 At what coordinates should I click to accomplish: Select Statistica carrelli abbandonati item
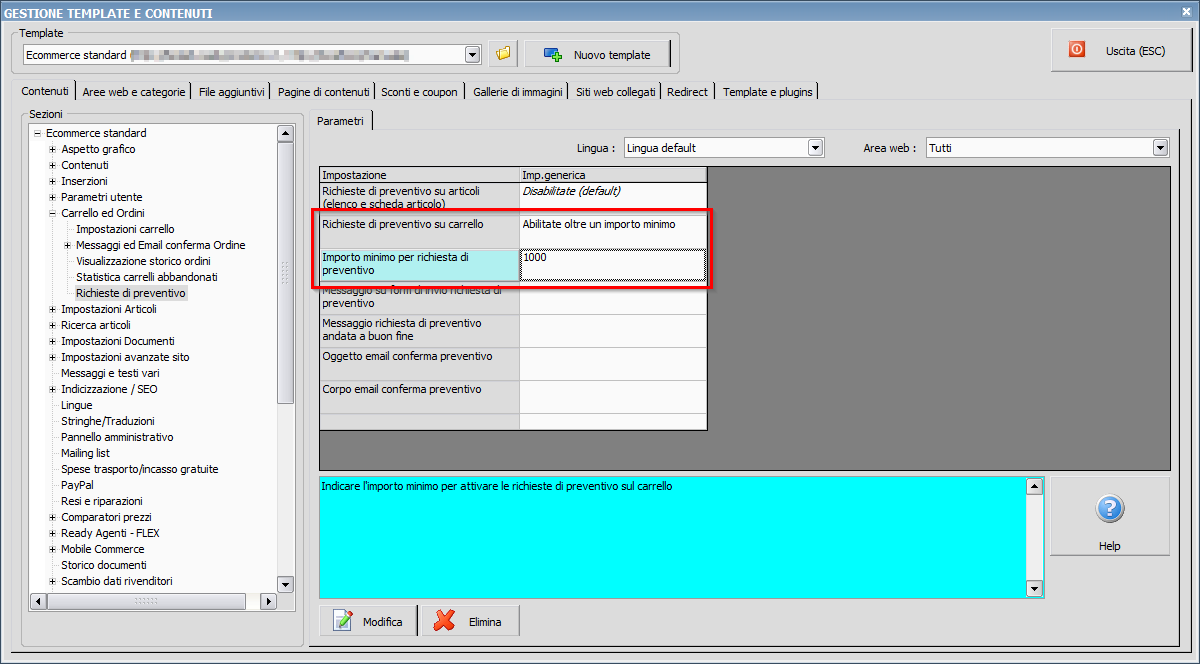147,277
